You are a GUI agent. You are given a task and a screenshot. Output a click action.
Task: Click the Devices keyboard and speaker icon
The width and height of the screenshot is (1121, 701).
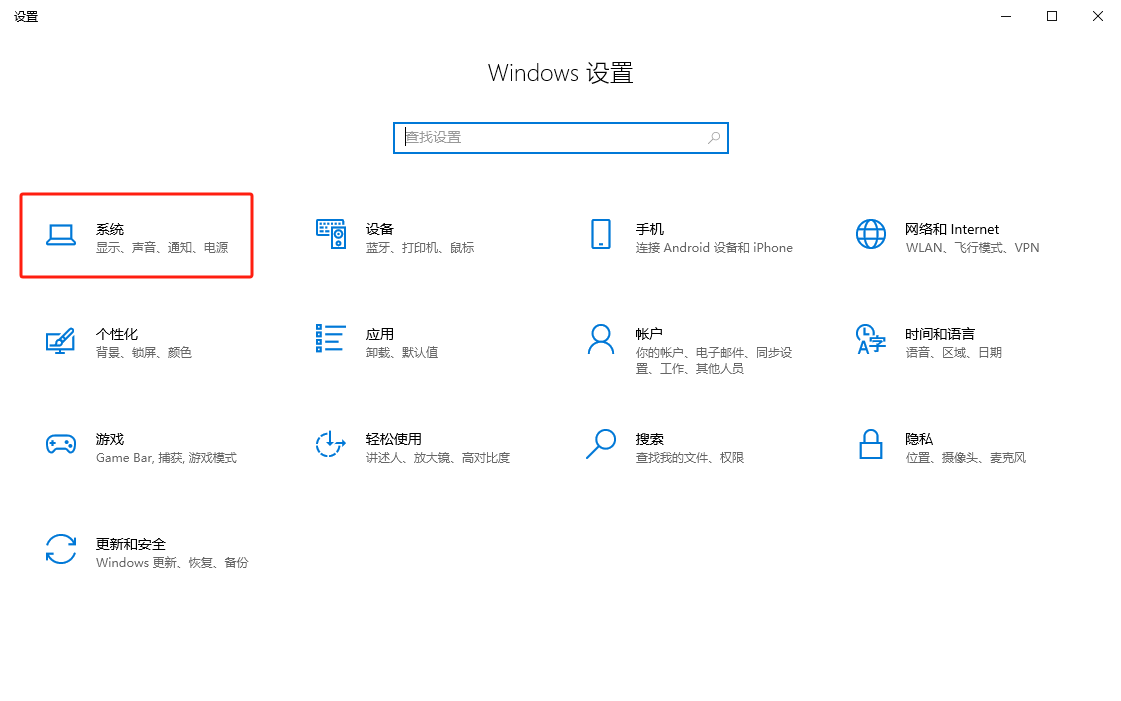(331, 234)
